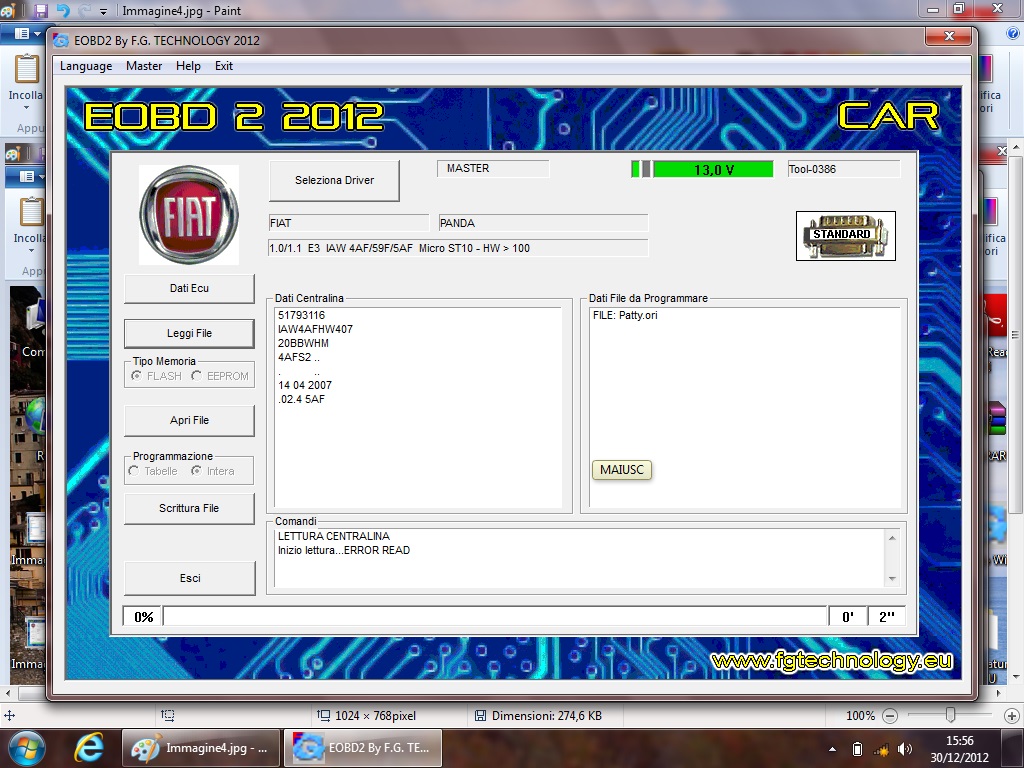This screenshot has width=1024, height=768.
Task: Select the Intera programming radio button
Action: click(196, 471)
